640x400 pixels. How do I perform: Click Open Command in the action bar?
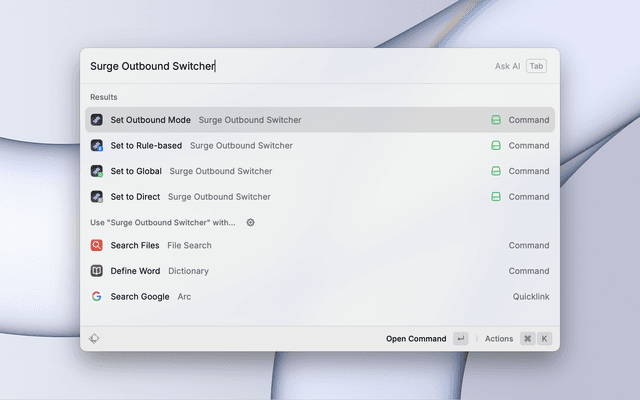pyautogui.click(x=416, y=339)
